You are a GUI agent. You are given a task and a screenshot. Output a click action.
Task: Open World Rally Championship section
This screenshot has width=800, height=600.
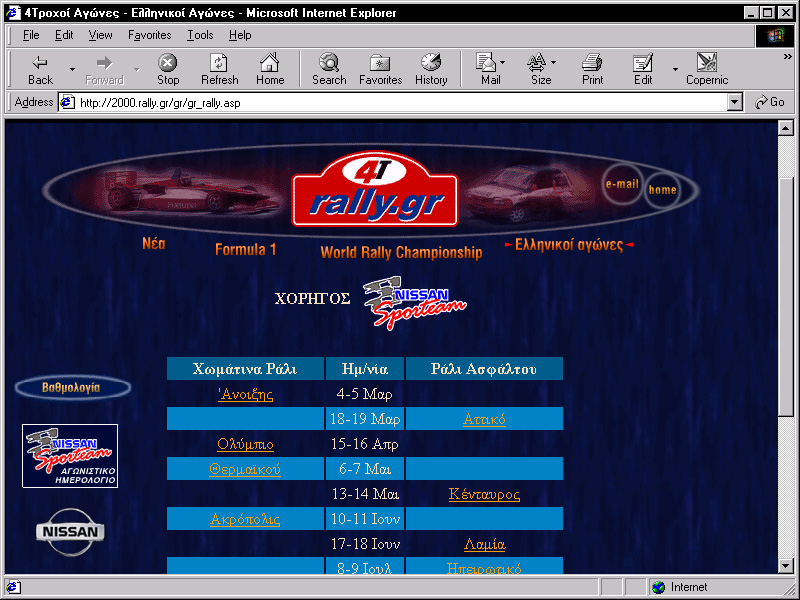[401, 253]
